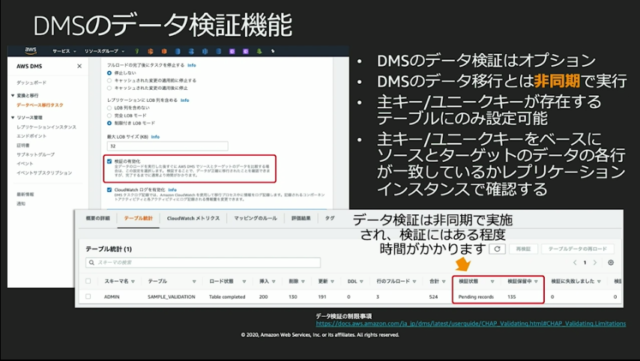Open table settings gear icon
Viewport: 640px width, 361px height.
(611, 263)
